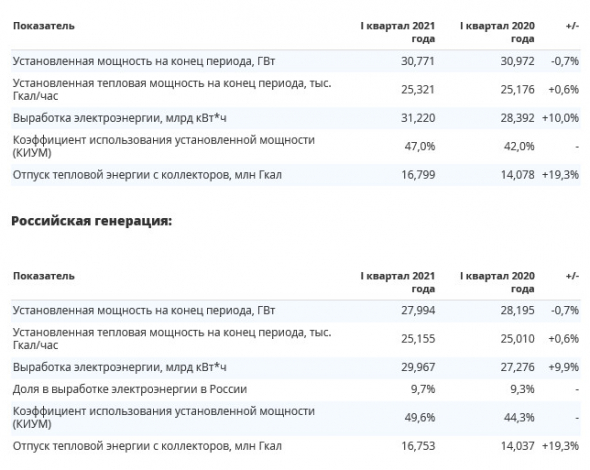Select the -0,7% change in first table
The image size is (590, 470).
[565, 61]
